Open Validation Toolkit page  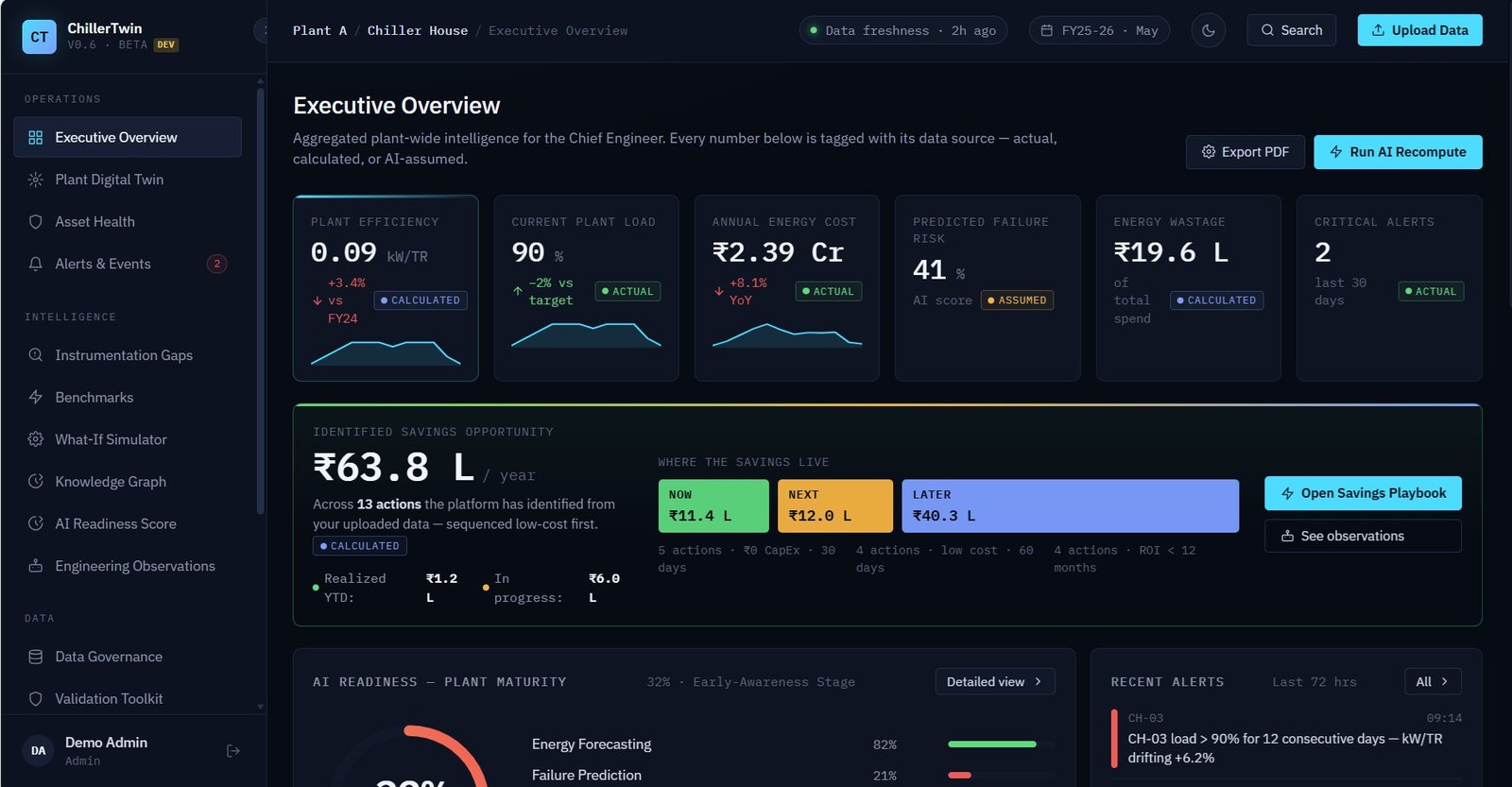point(128,699)
